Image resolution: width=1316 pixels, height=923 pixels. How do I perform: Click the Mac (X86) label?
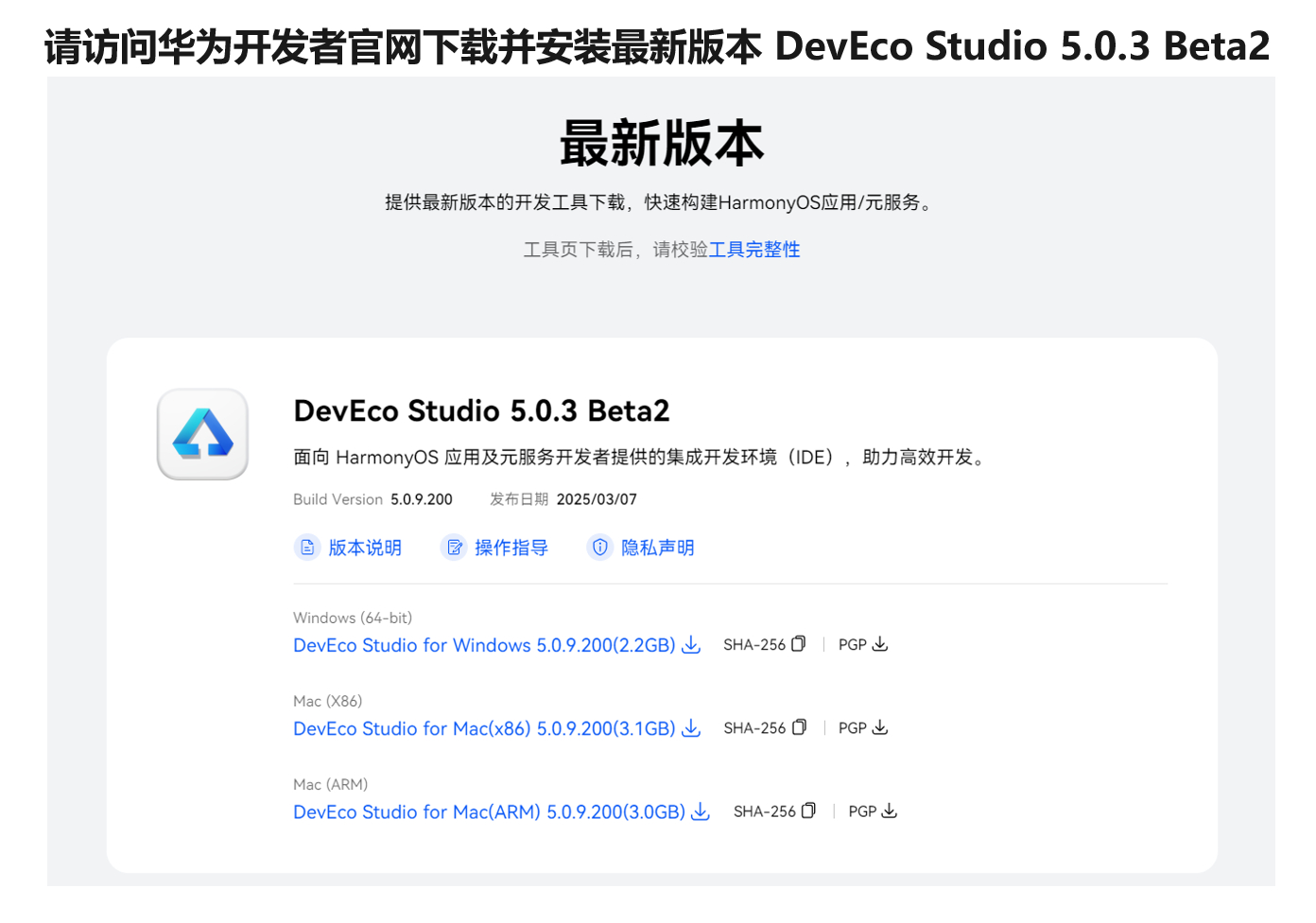pyautogui.click(x=328, y=701)
